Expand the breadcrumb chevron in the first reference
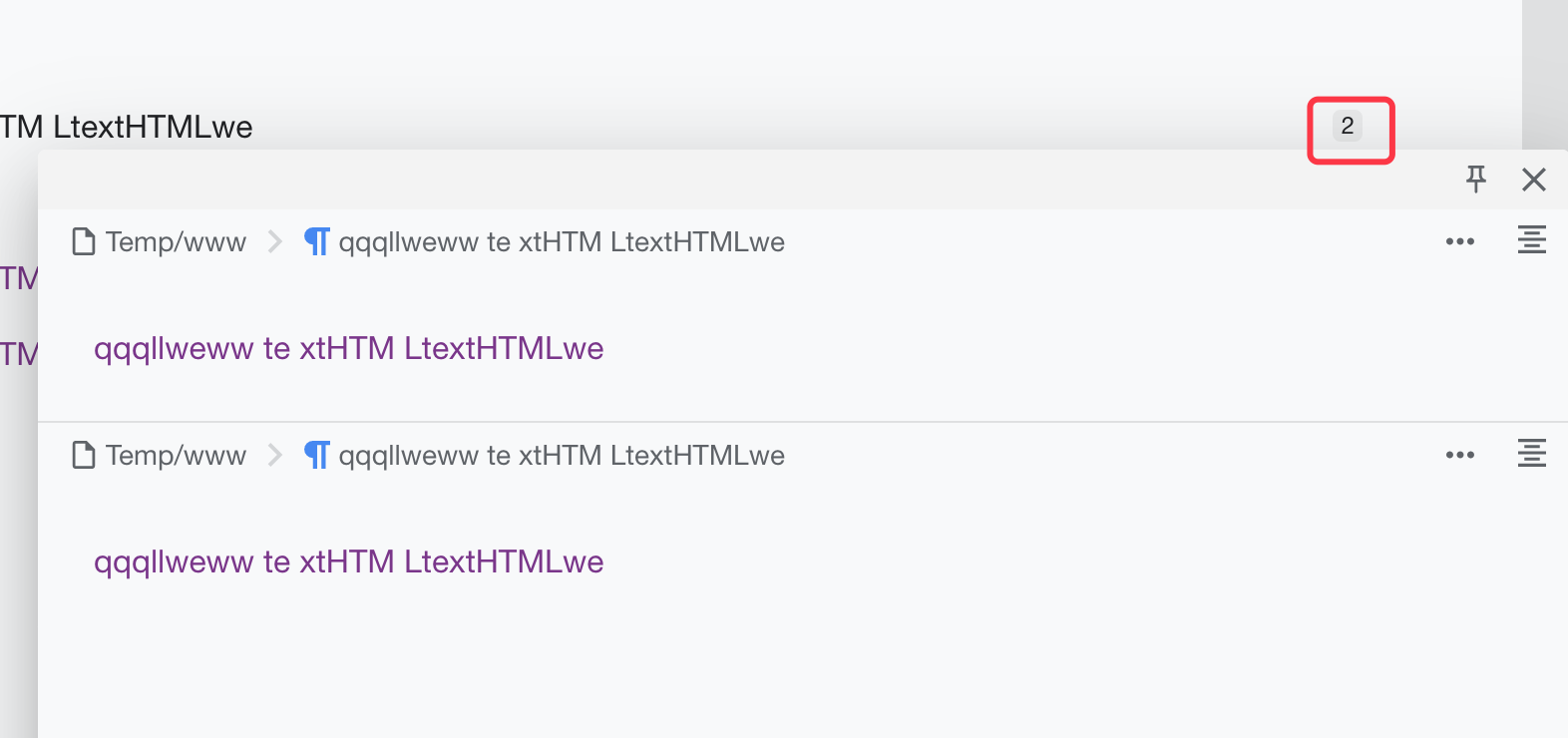This screenshot has width=1568, height=738. click(275, 242)
